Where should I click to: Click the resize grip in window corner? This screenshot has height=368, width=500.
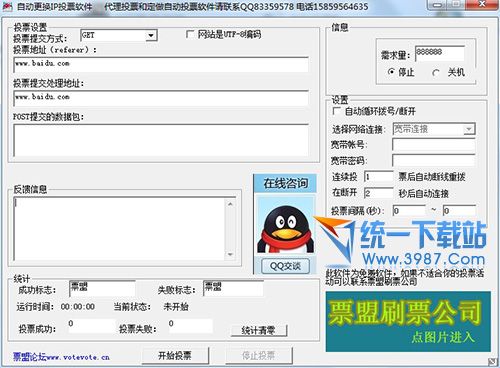tap(492, 362)
